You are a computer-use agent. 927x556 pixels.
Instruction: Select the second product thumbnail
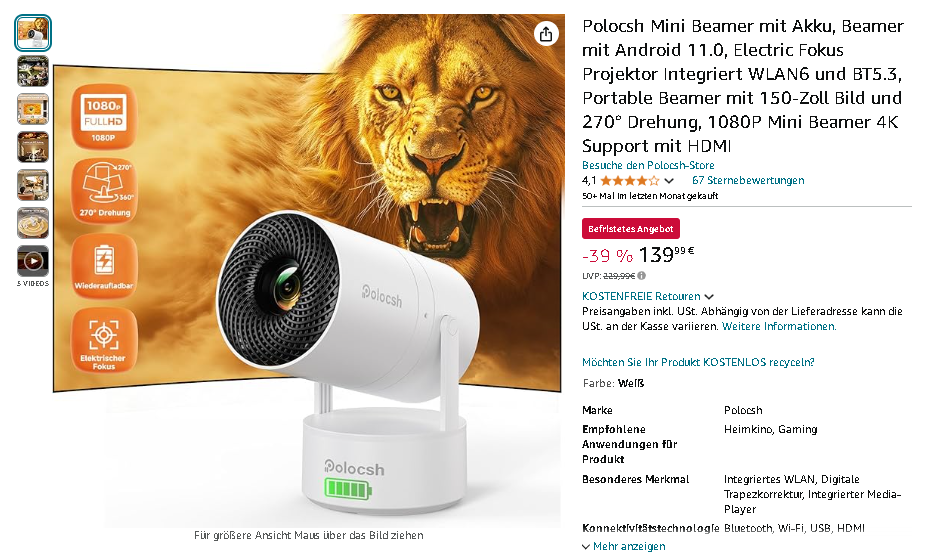(33, 71)
